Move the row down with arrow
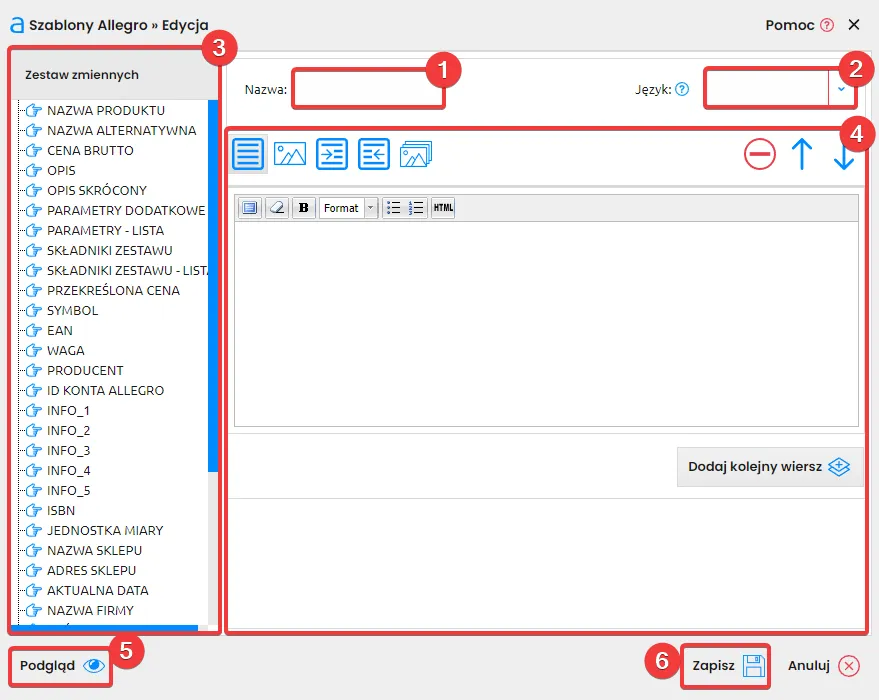Image resolution: width=879 pixels, height=700 pixels. pyautogui.click(x=843, y=156)
